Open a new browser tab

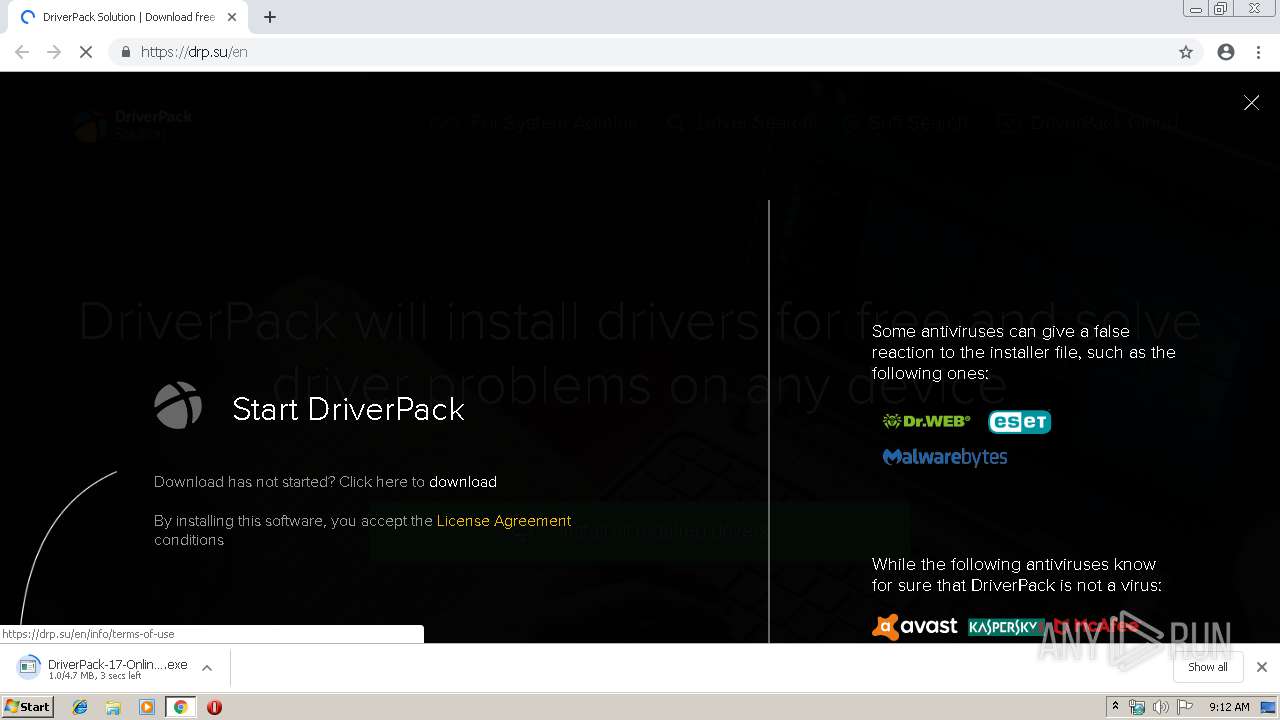click(270, 17)
